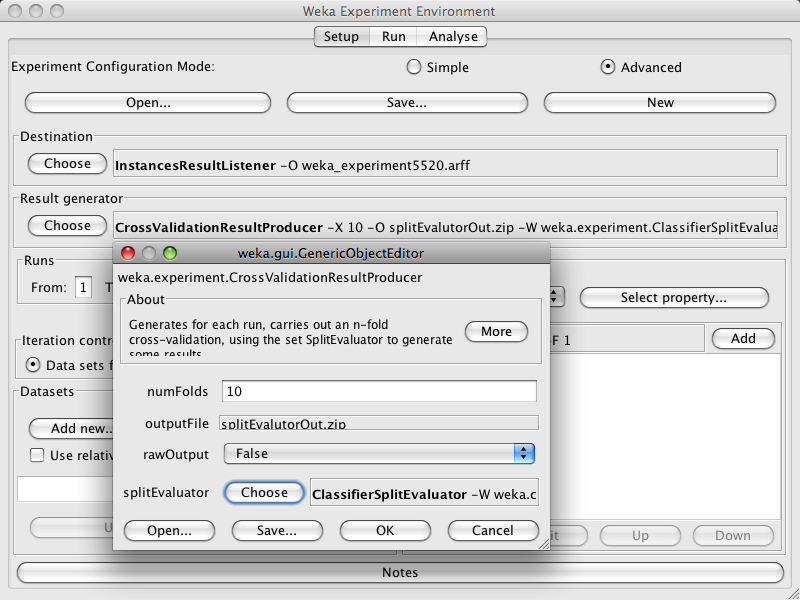Click the outputFile field
Viewport: 800px width, 600px height.
pos(379,423)
